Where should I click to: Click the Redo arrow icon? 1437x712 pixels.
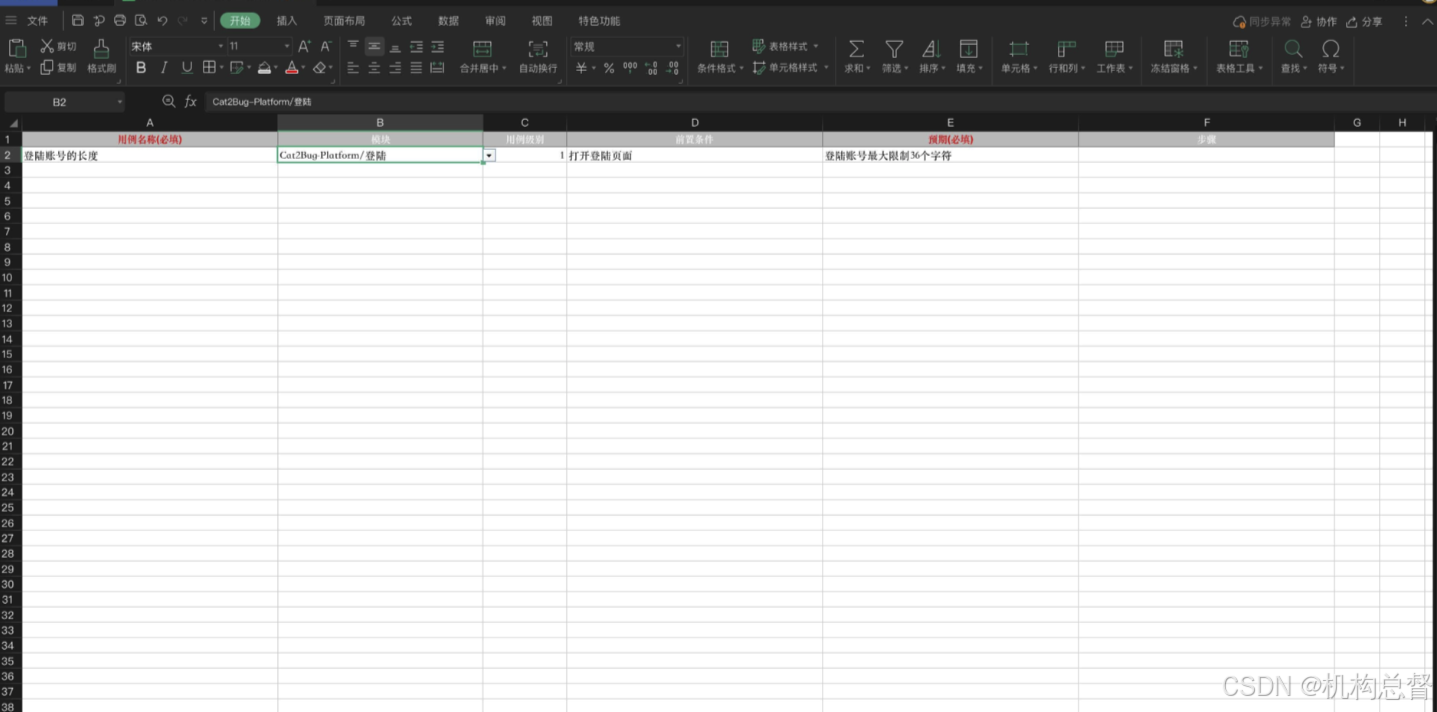(x=183, y=21)
